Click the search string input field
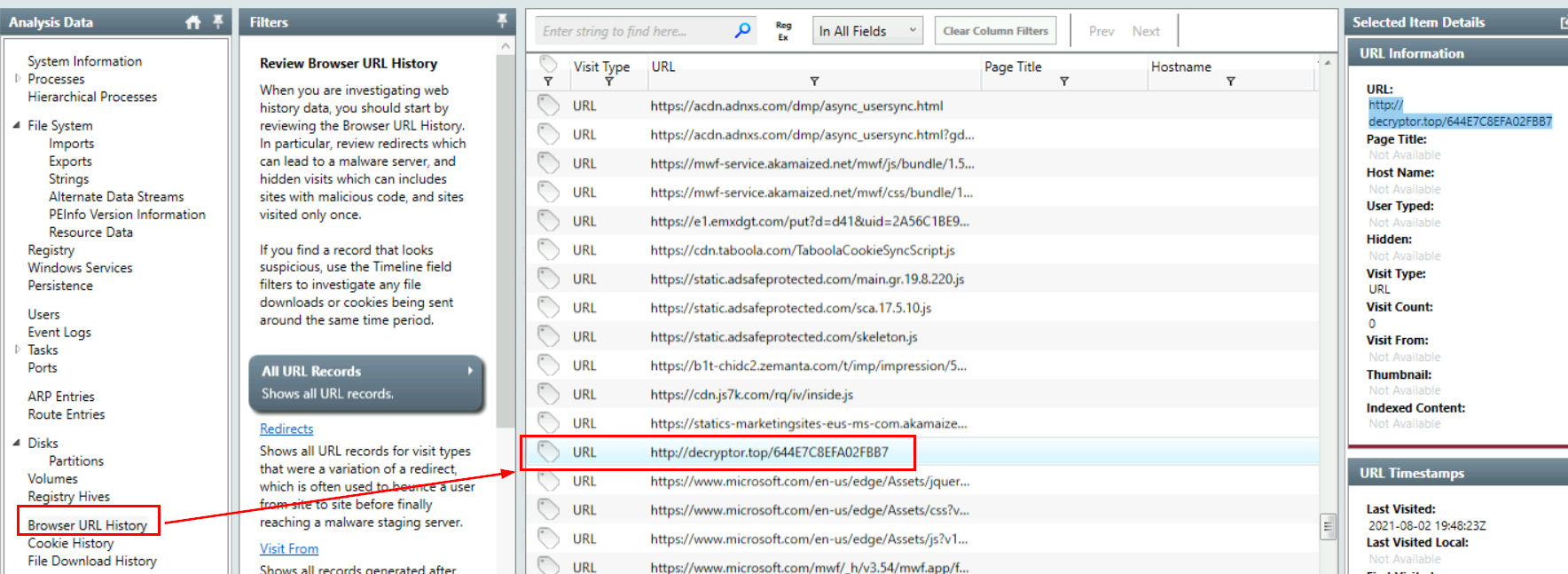The image size is (1568, 574). coord(634,31)
